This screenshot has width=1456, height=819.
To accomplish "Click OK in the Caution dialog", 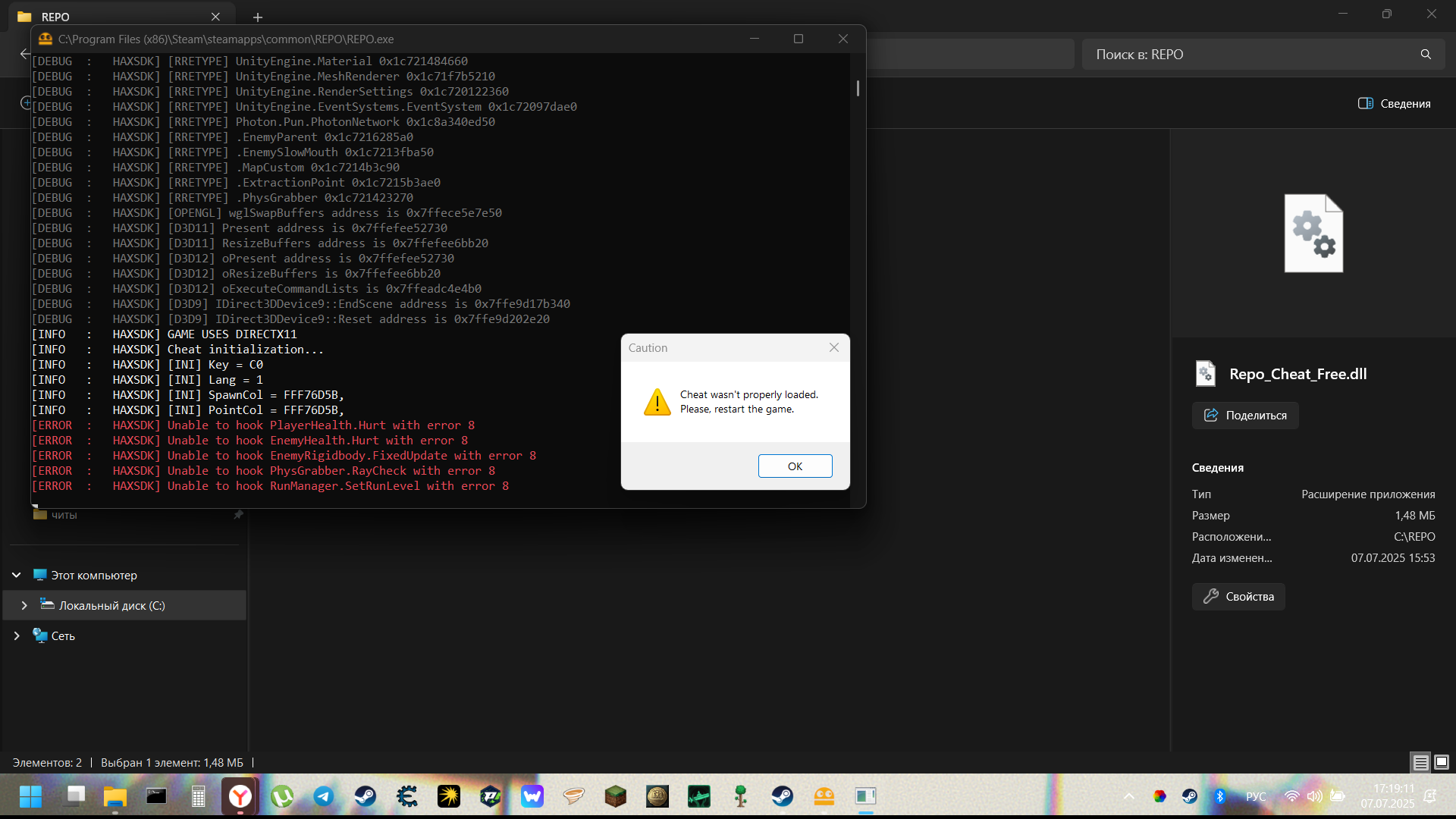I will [795, 466].
